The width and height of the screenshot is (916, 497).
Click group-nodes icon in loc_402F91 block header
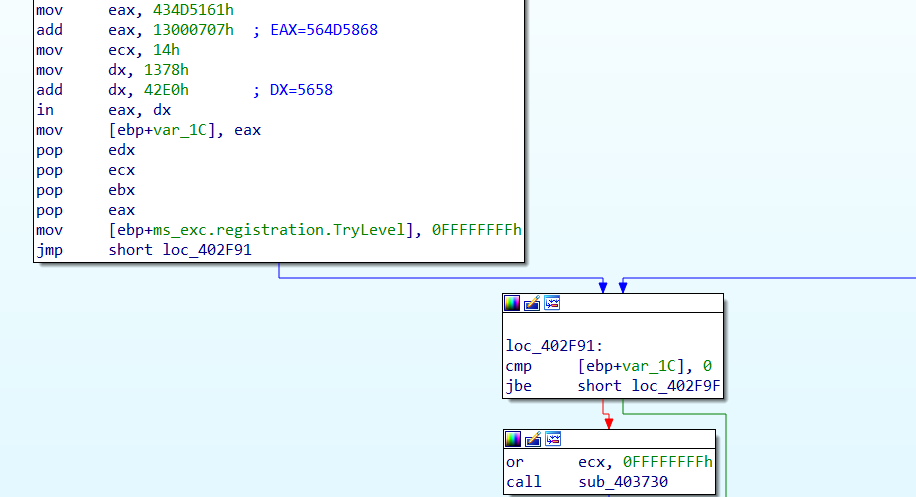[552, 303]
